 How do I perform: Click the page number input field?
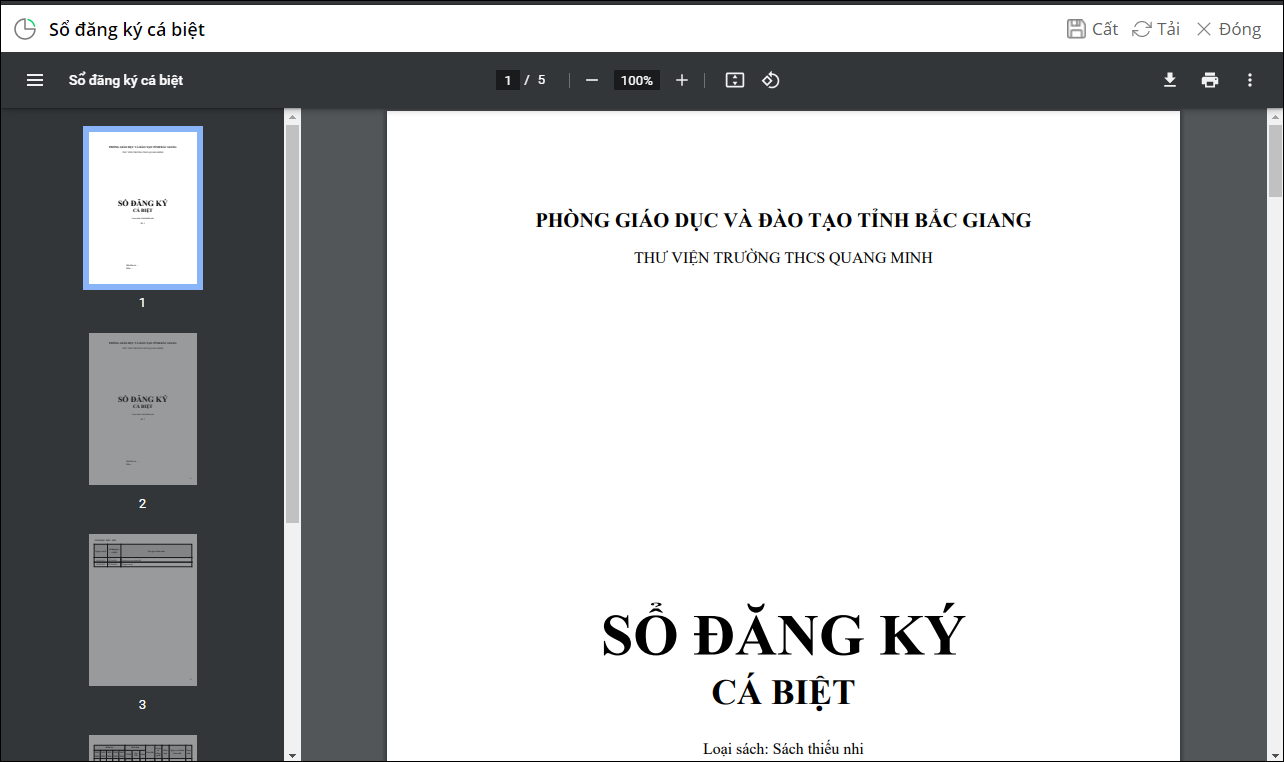pyautogui.click(x=508, y=80)
